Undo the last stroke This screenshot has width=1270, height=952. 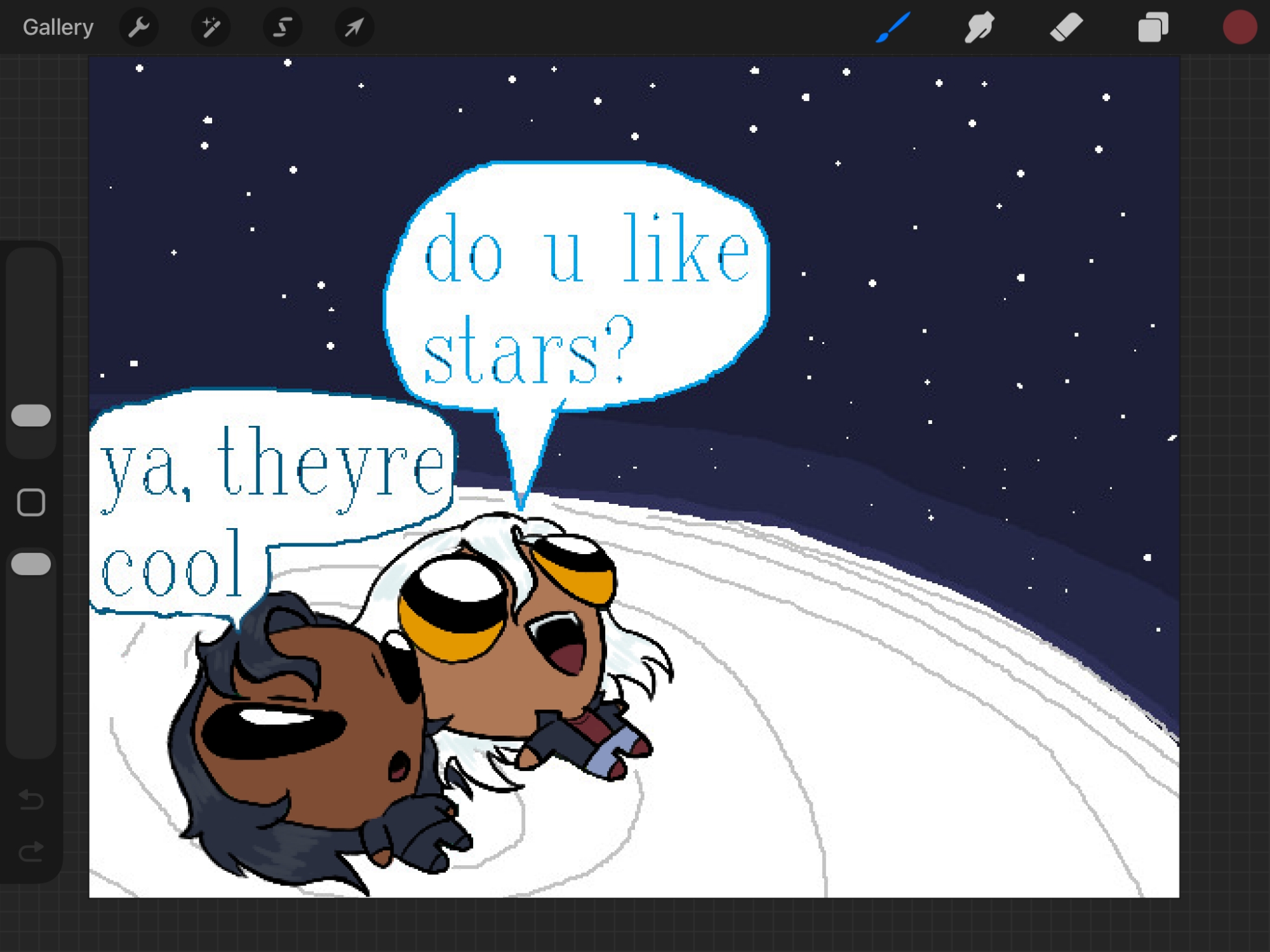click(31, 800)
